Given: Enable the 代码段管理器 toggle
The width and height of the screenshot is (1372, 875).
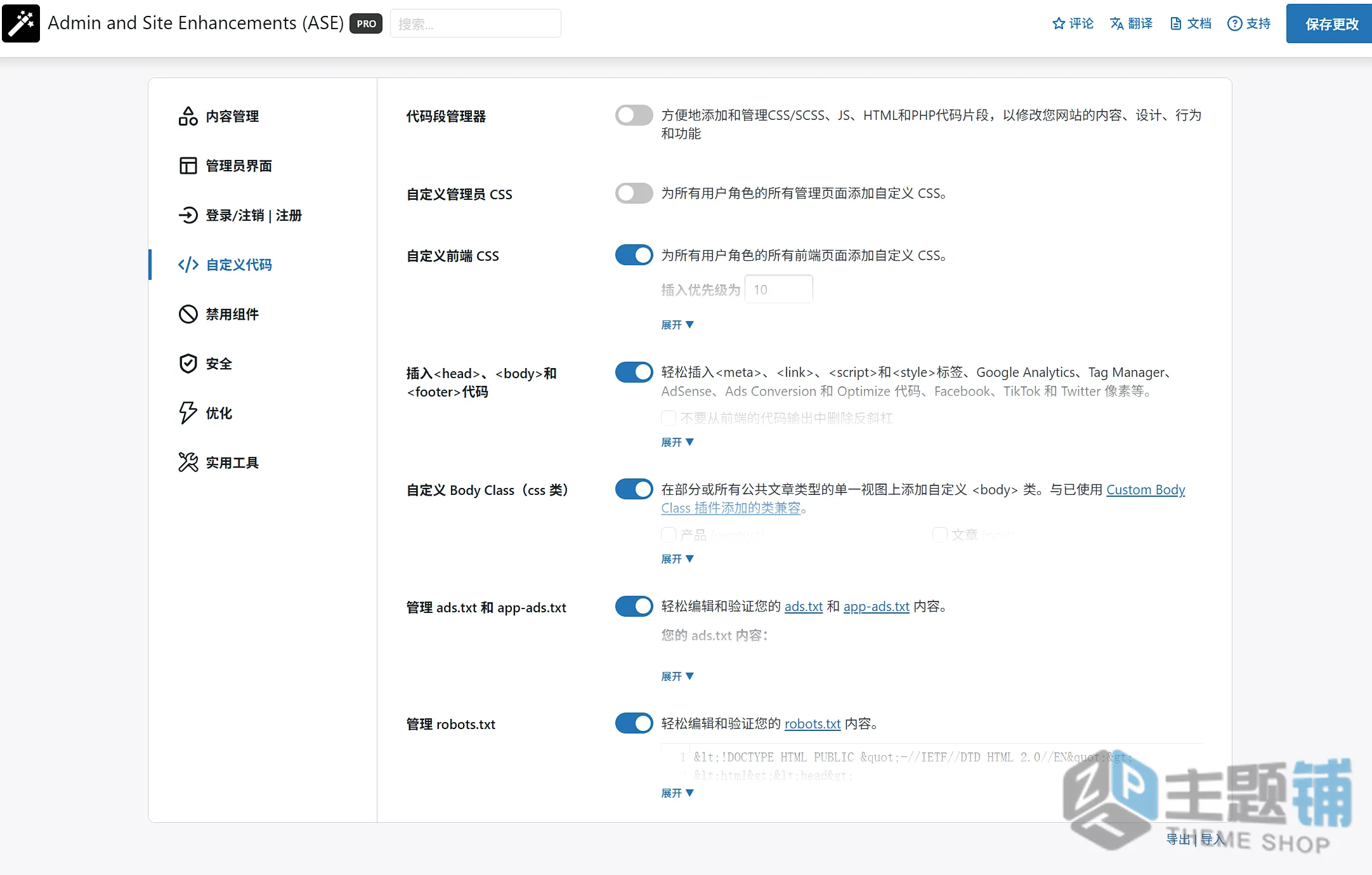Looking at the screenshot, I should point(634,115).
